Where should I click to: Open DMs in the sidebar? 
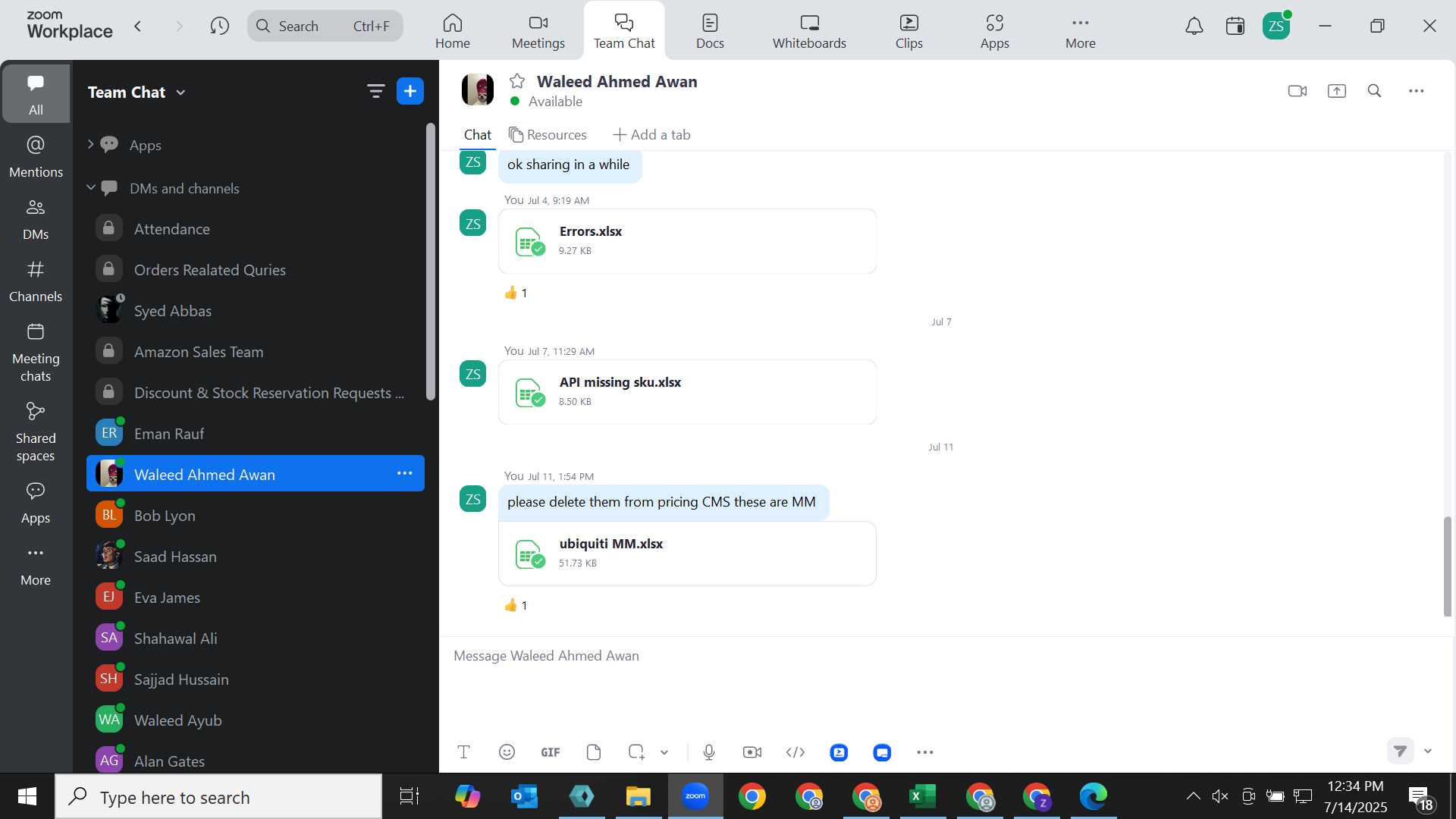[x=36, y=219]
